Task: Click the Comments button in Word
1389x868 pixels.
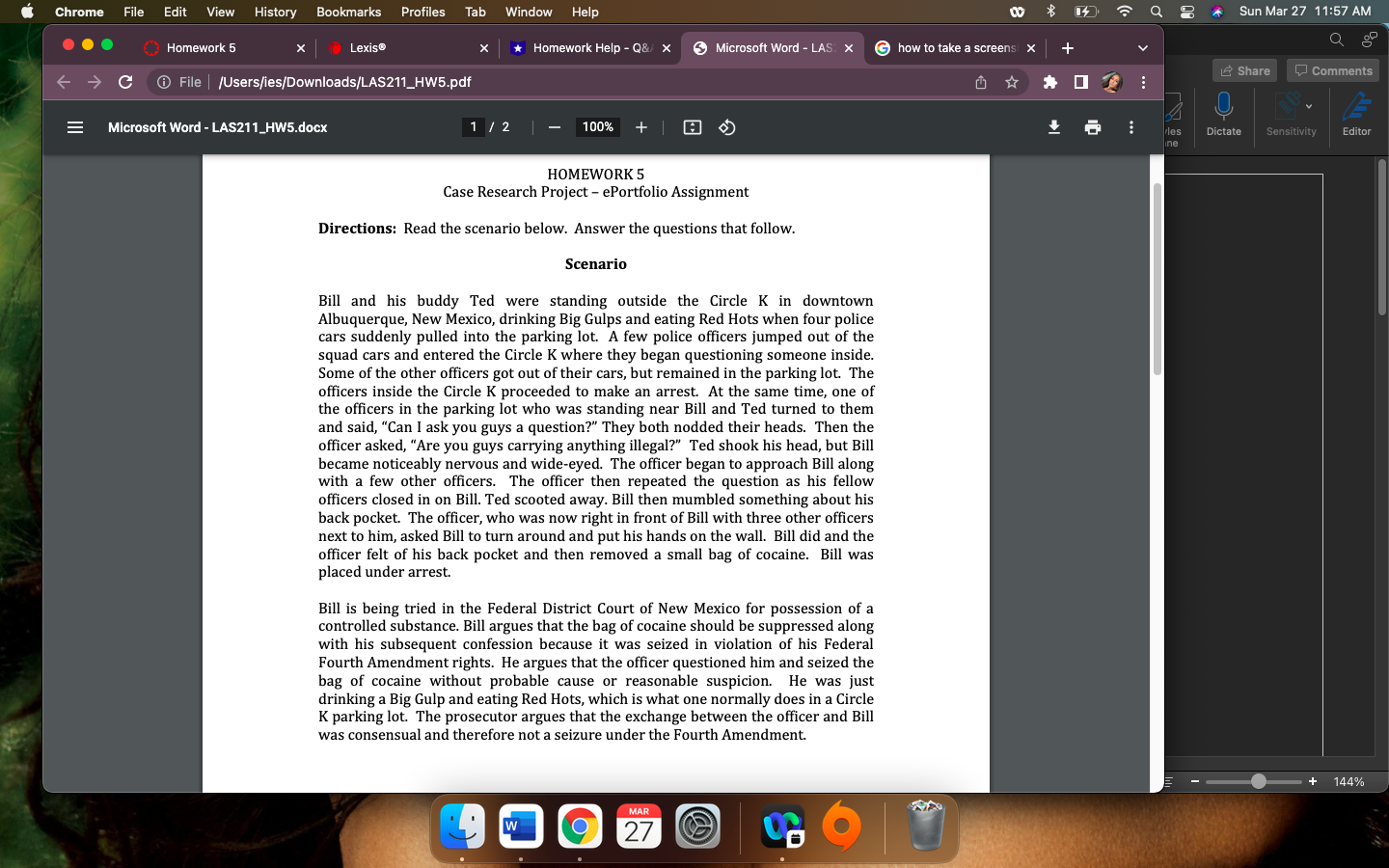Action: [1332, 69]
